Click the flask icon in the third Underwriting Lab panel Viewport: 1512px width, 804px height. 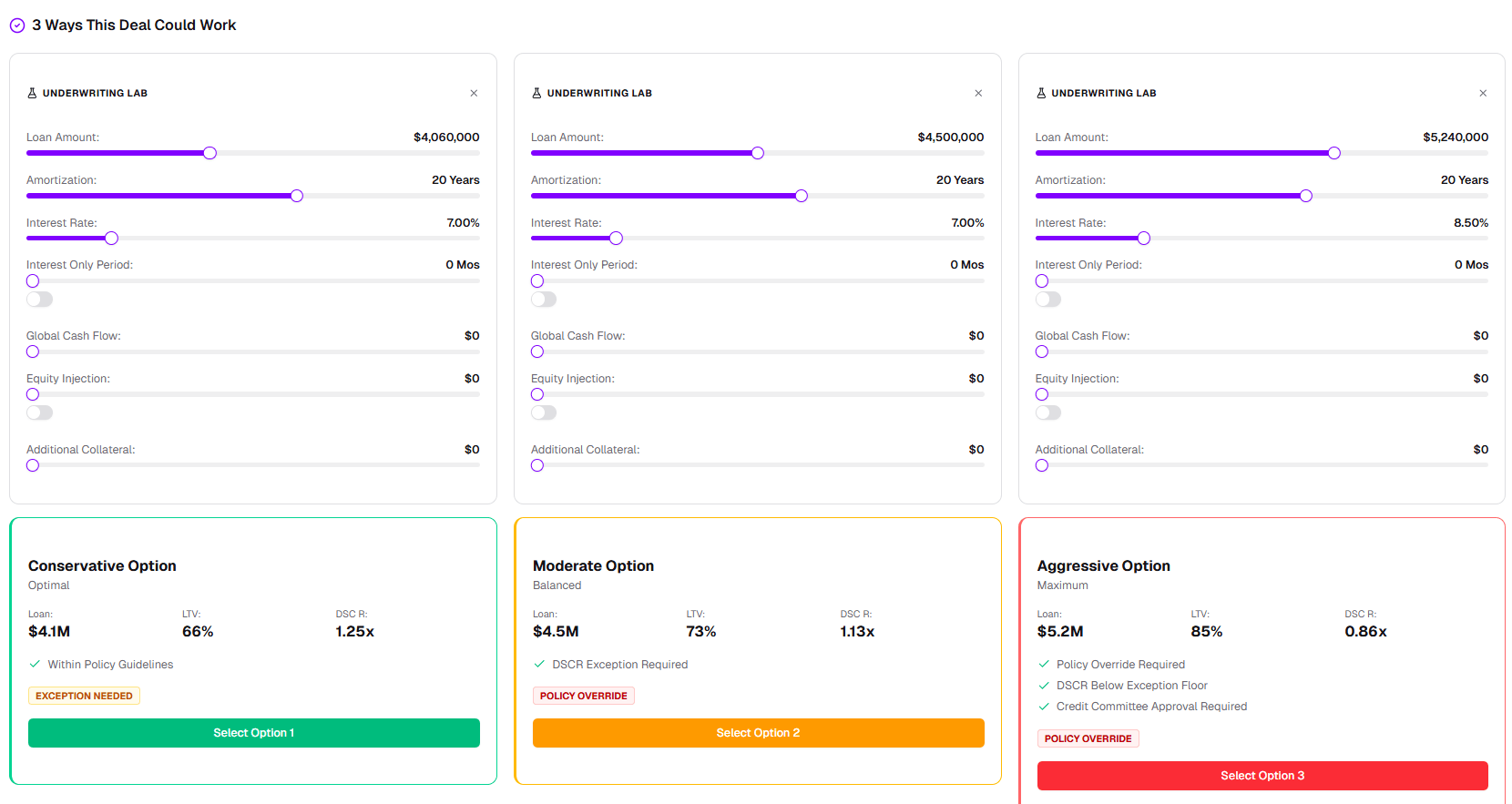pos(1041,93)
